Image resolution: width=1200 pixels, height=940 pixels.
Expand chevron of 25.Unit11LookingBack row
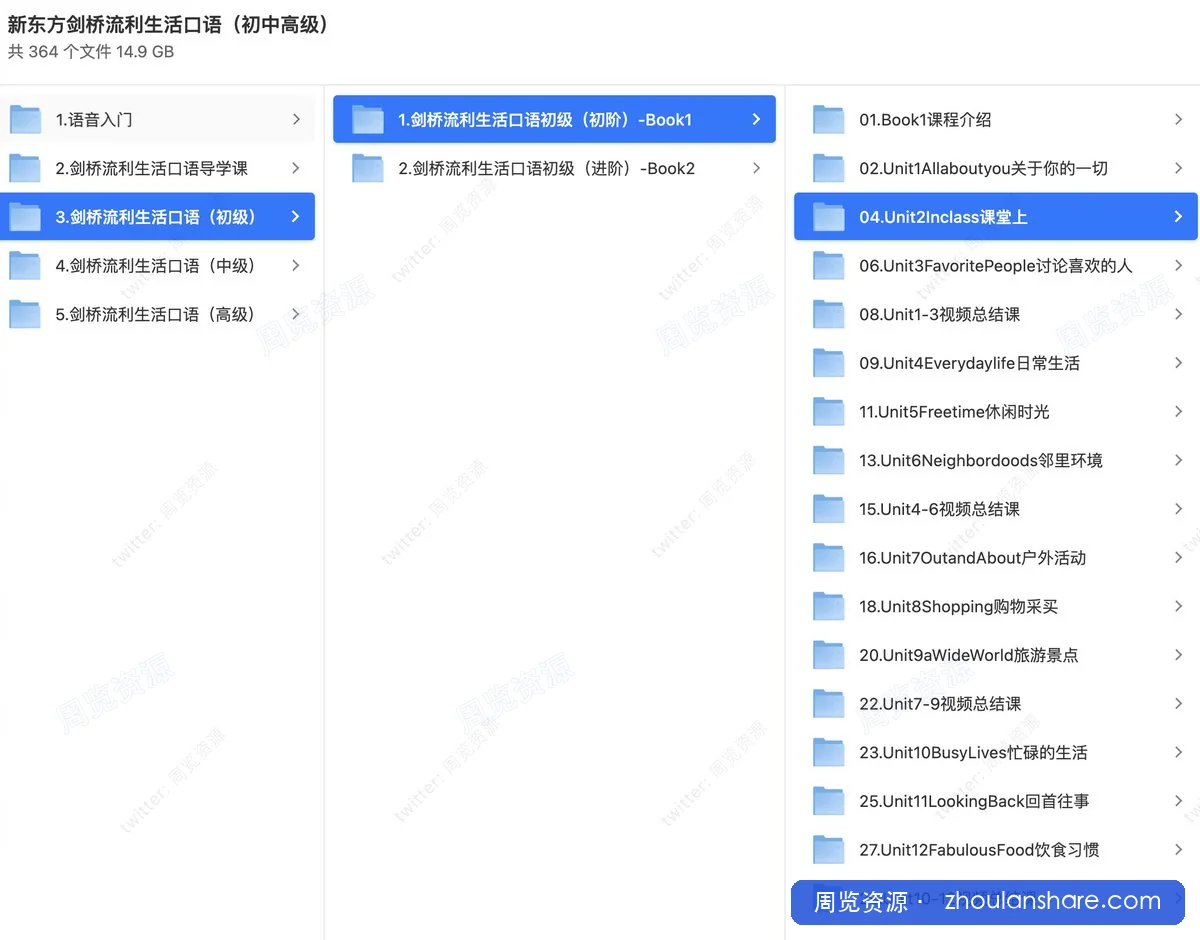tap(1179, 801)
